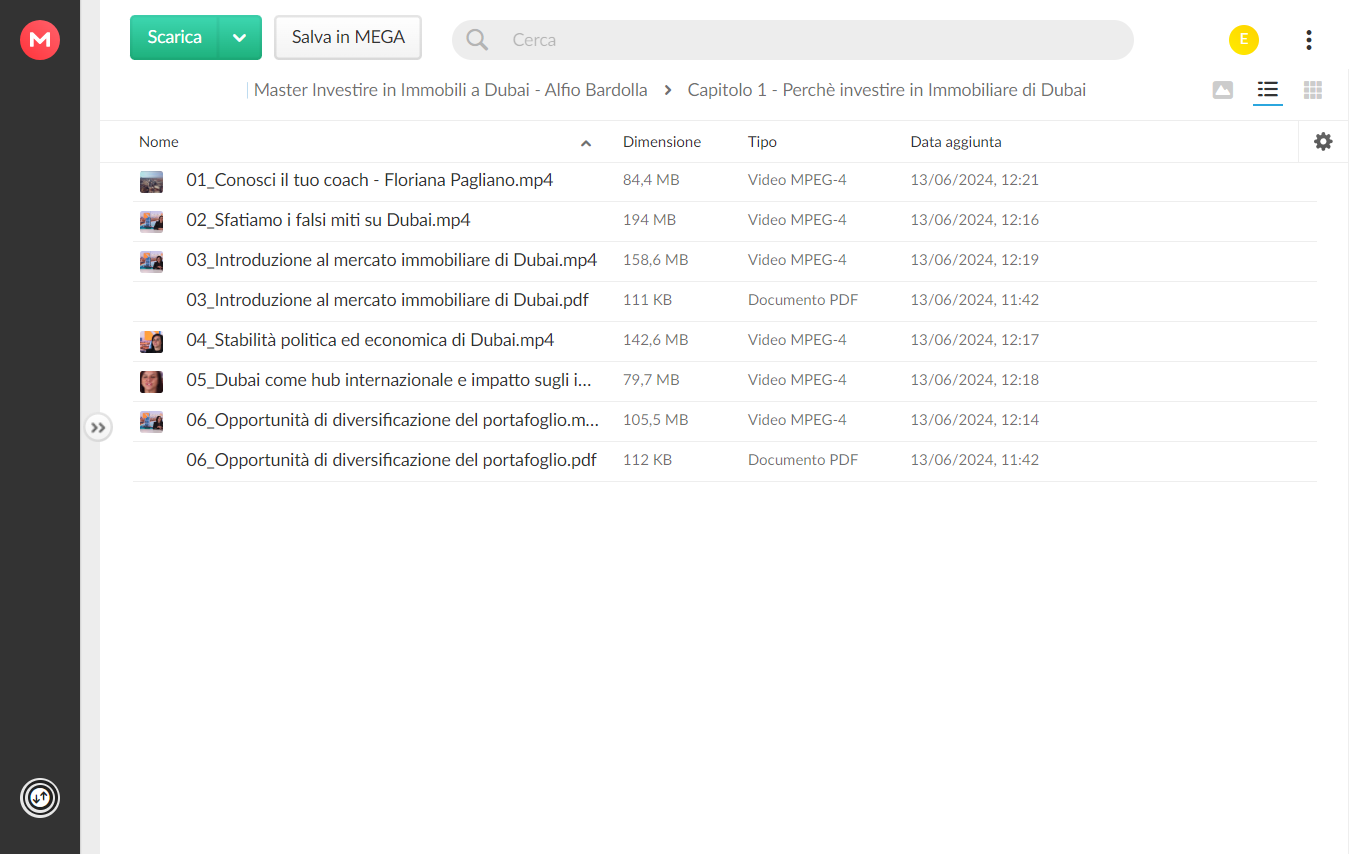Screen dimensions: 1349x854
Task: Click the Scarica download button
Action: pyautogui.click(x=175, y=38)
